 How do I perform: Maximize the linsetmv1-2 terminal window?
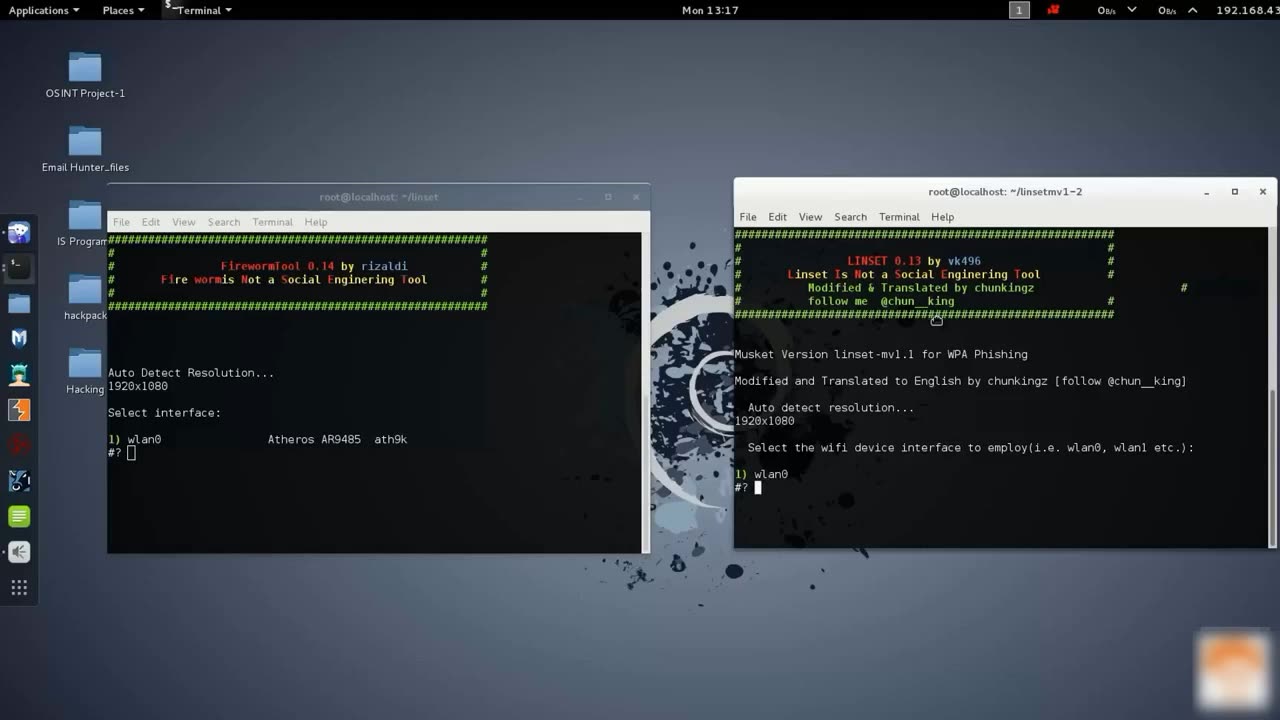pyautogui.click(x=1235, y=191)
